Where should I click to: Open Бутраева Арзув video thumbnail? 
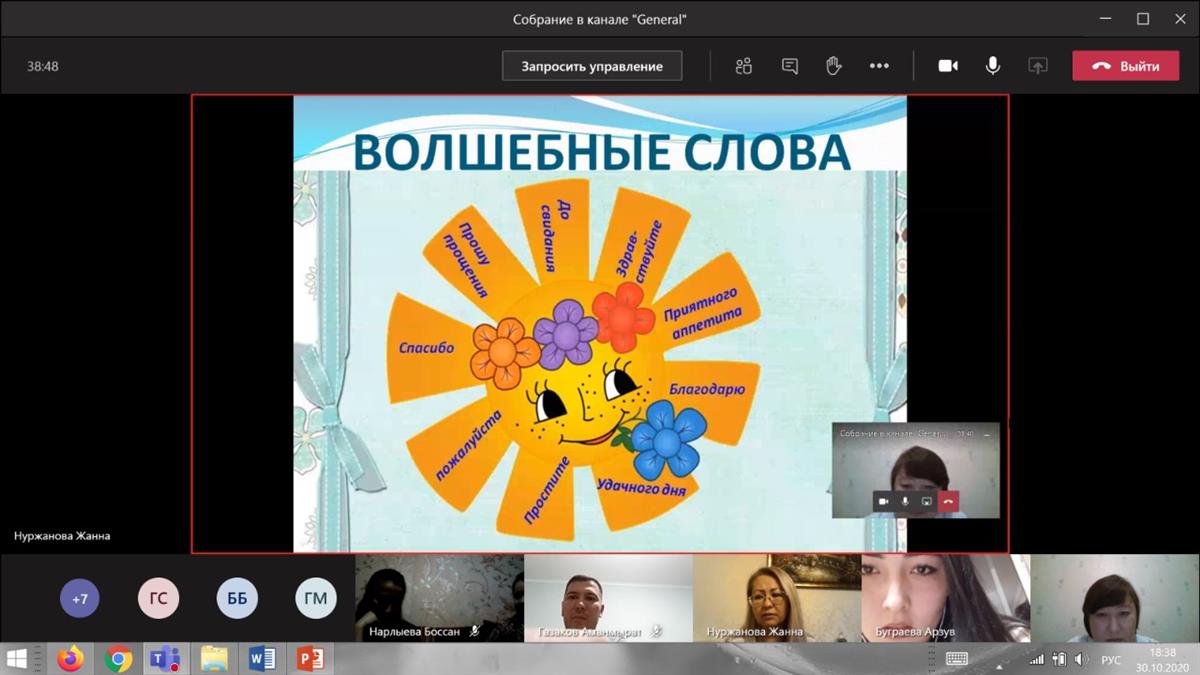click(945, 598)
